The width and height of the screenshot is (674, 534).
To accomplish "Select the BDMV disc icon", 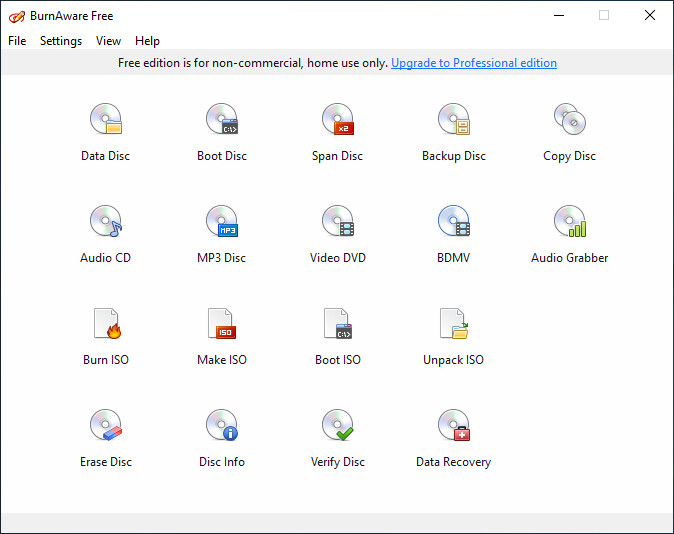I will (454, 221).
